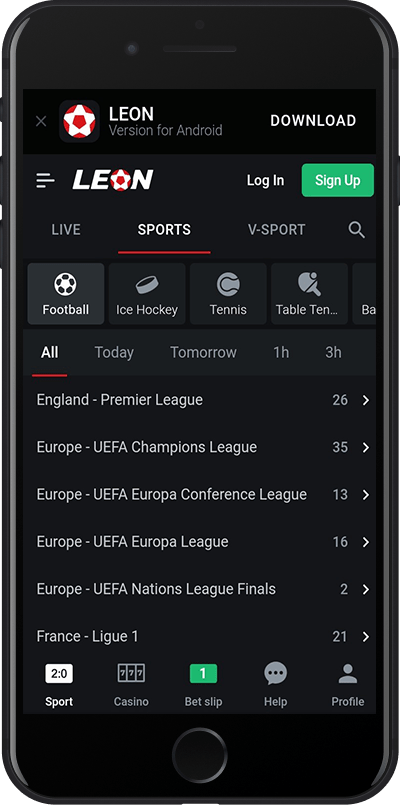The width and height of the screenshot is (400, 805).
Task: Expand UEFA Champions League chevron
Action: coord(366,447)
